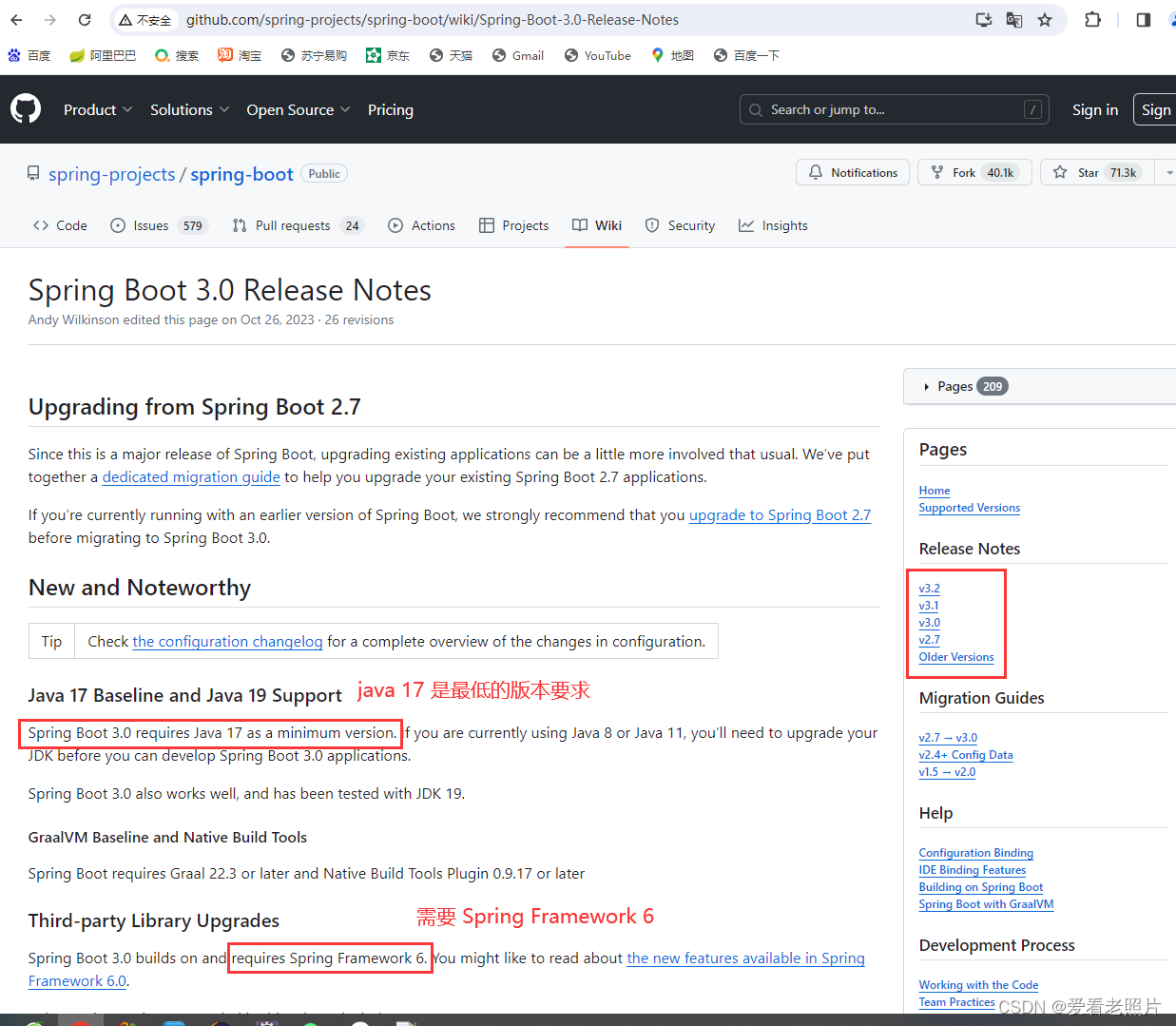This screenshot has height=1026, width=1176.
Task: Switch to the Security tab
Action: pyautogui.click(x=680, y=225)
